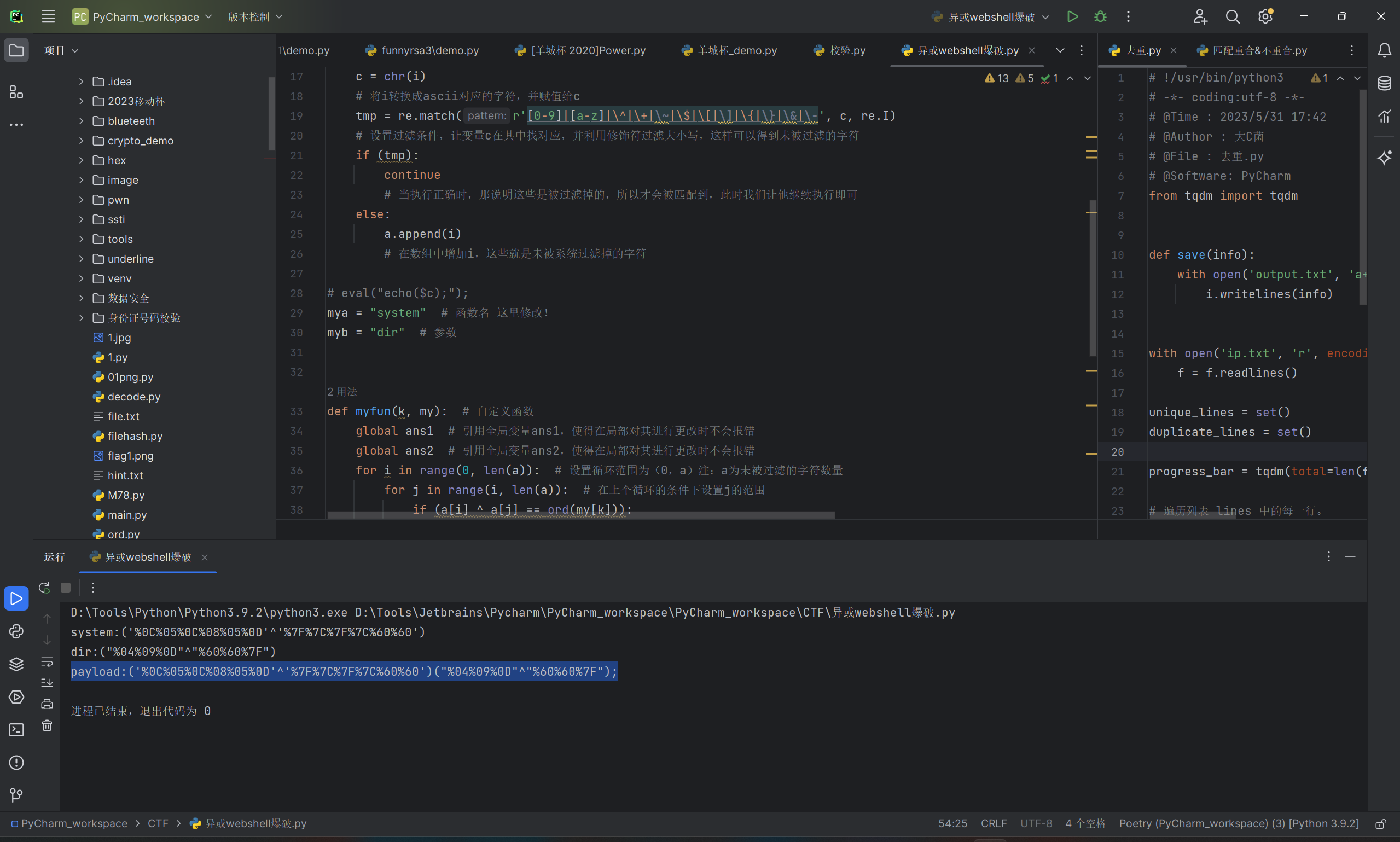Switch to 去重.py tab in right editor
The width and height of the screenshot is (1400, 842).
pyautogui.click(x=1136, y=50)
